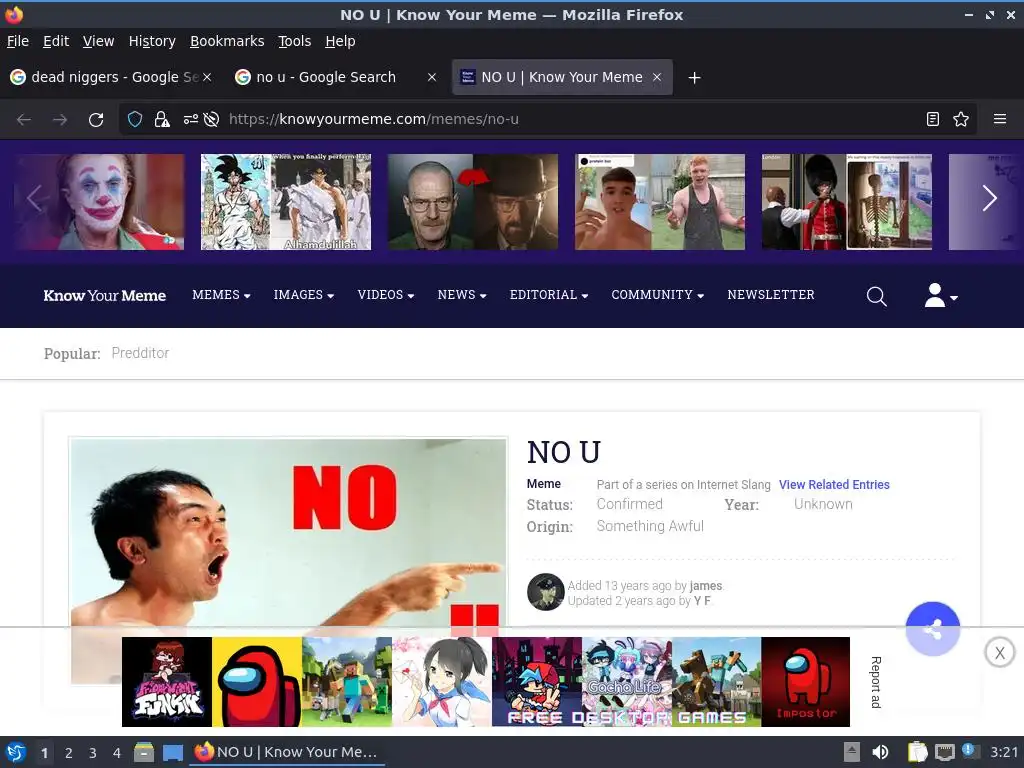Close the 'no u - Google Search' tab
This screenshot has width=1024, height=768.
click(432, 77)
